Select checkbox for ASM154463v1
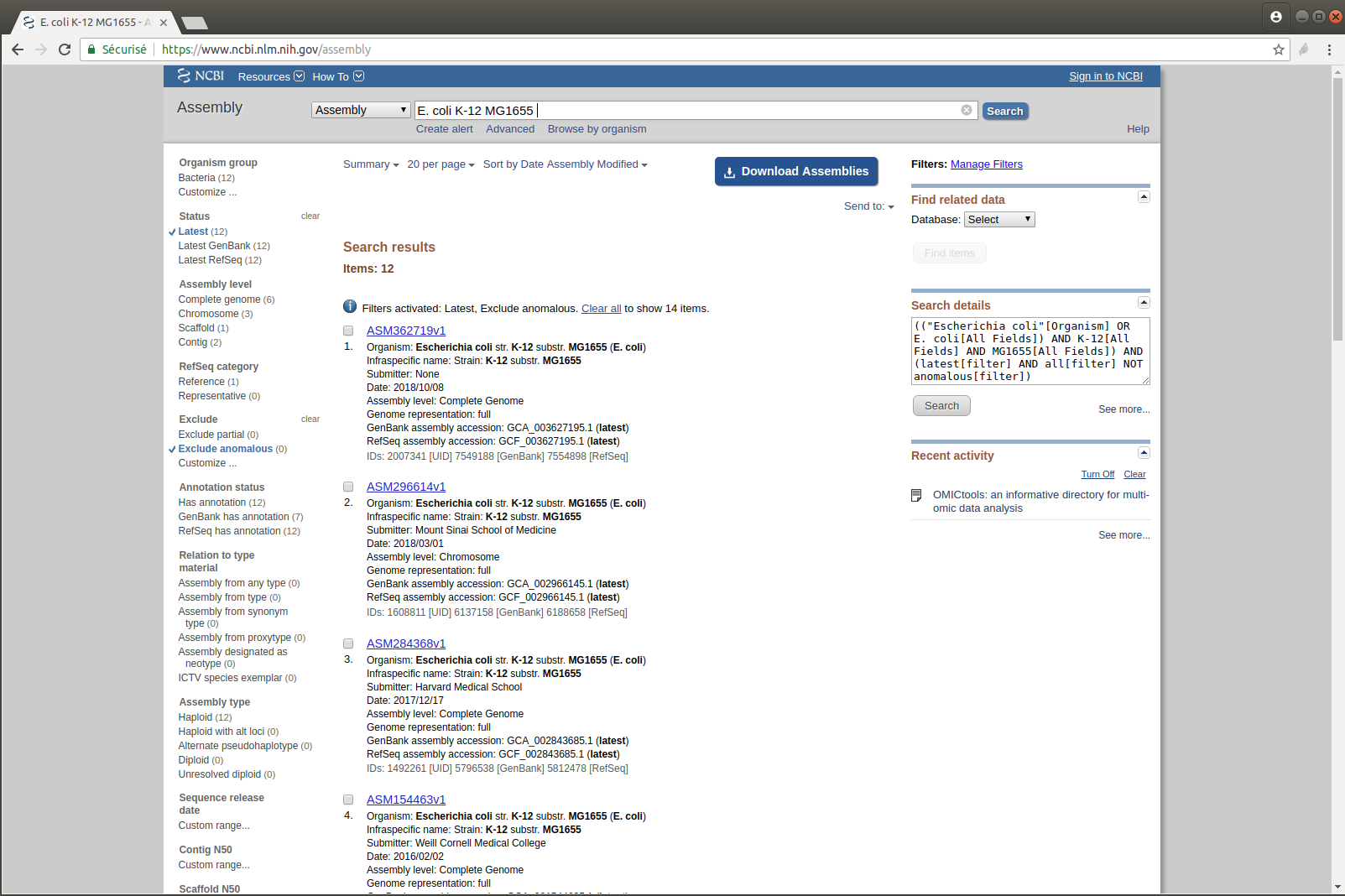 coord(348,800)
